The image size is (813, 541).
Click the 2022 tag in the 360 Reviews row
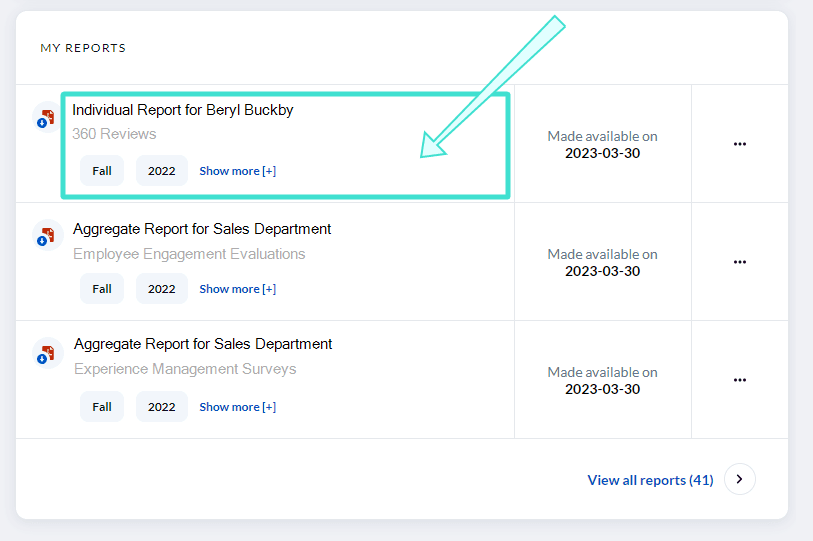point(162,171)
